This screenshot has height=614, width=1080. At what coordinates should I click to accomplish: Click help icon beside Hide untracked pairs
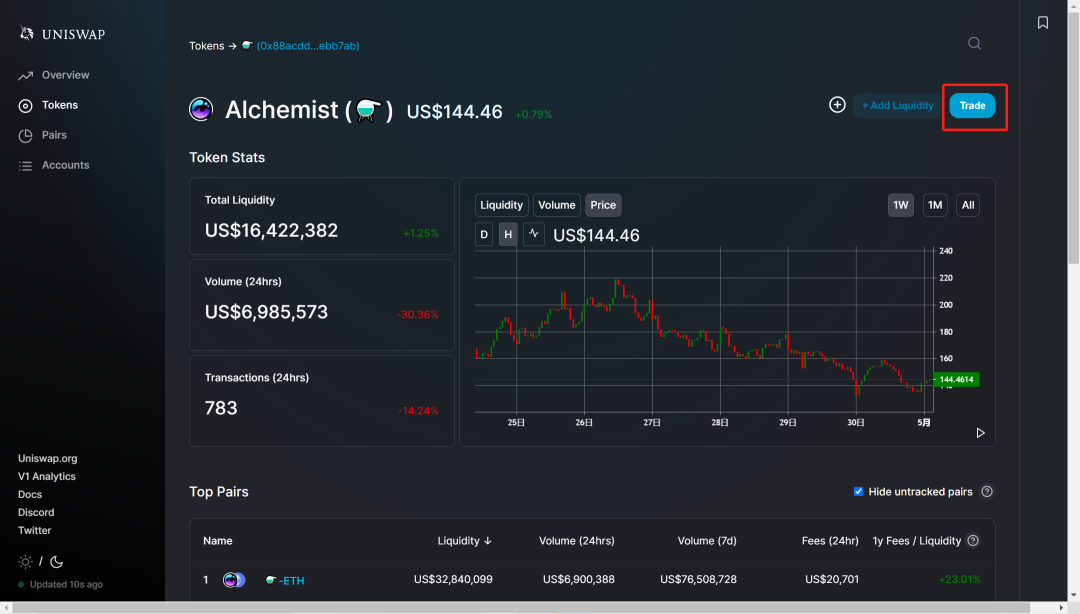click(987, 491)
